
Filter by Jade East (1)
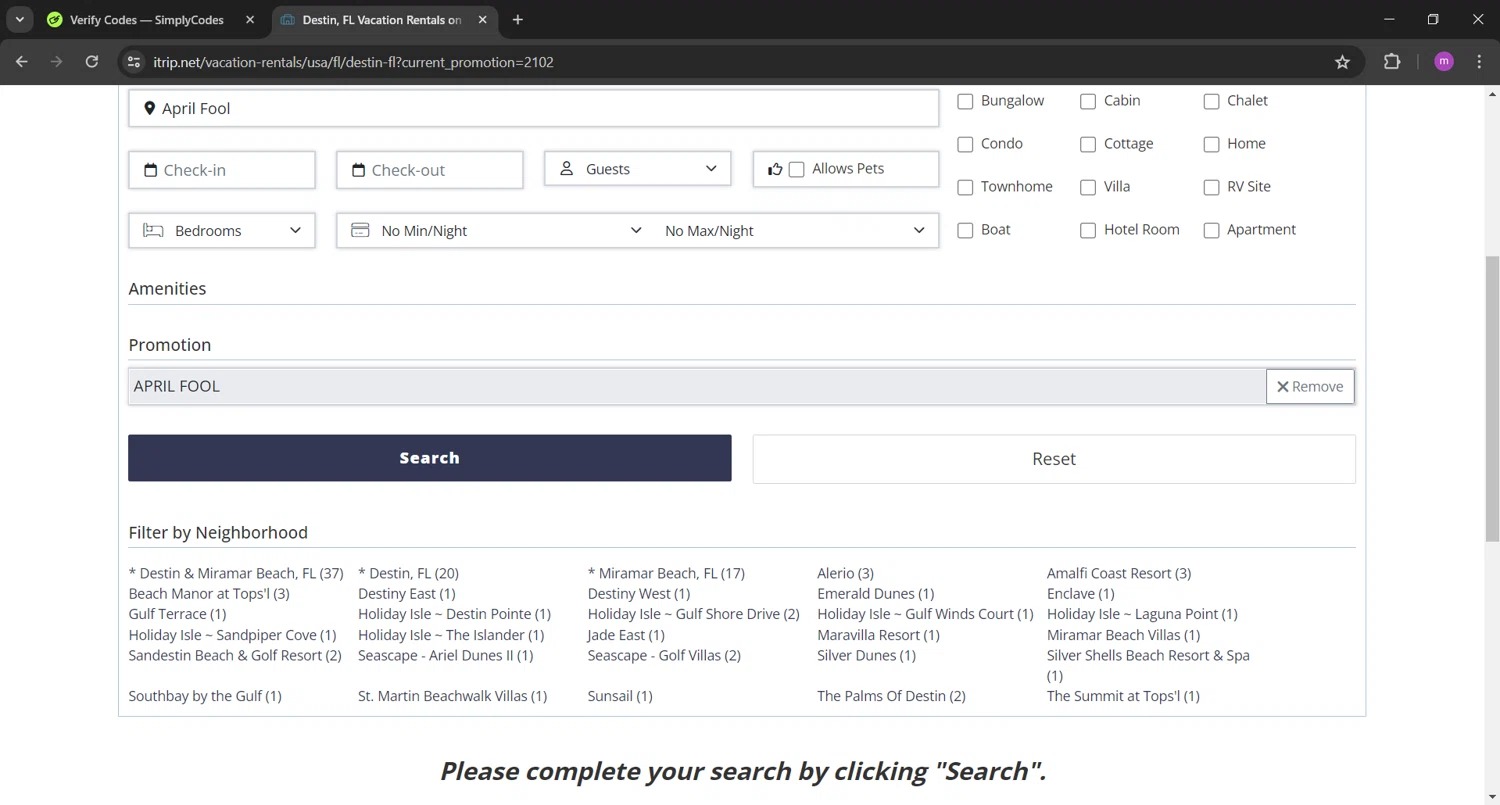click(626, 635)
